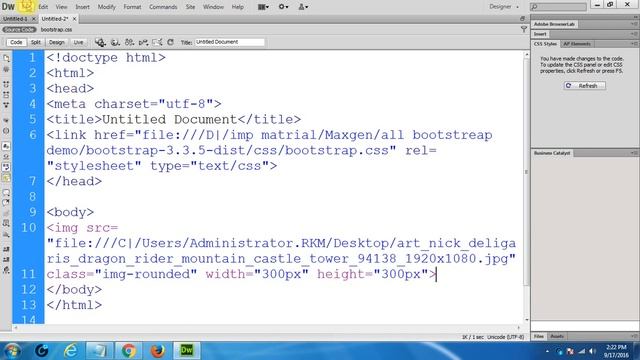Turn on Live view

coord(78,42)
